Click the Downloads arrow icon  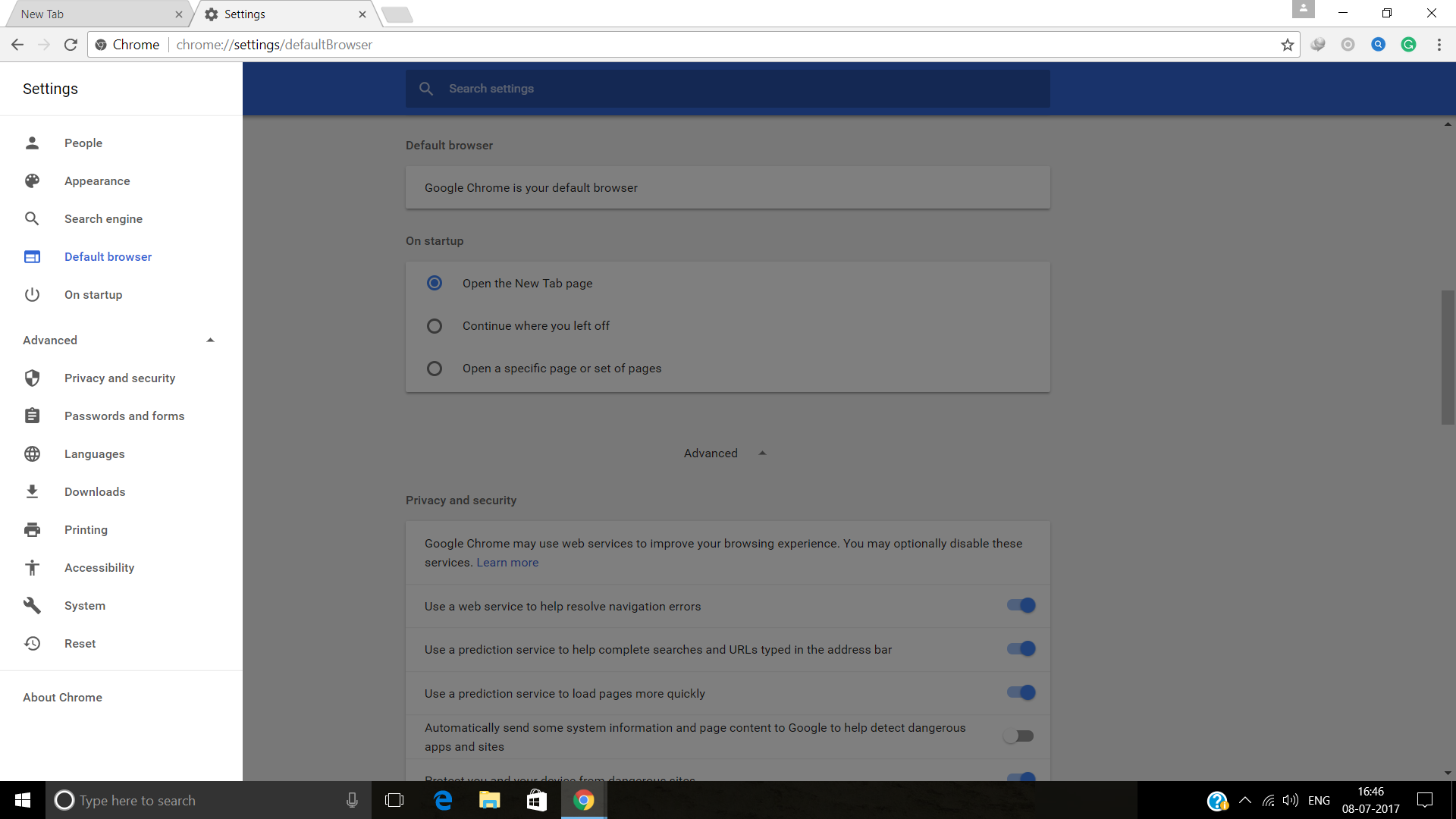tap(32, 491)
